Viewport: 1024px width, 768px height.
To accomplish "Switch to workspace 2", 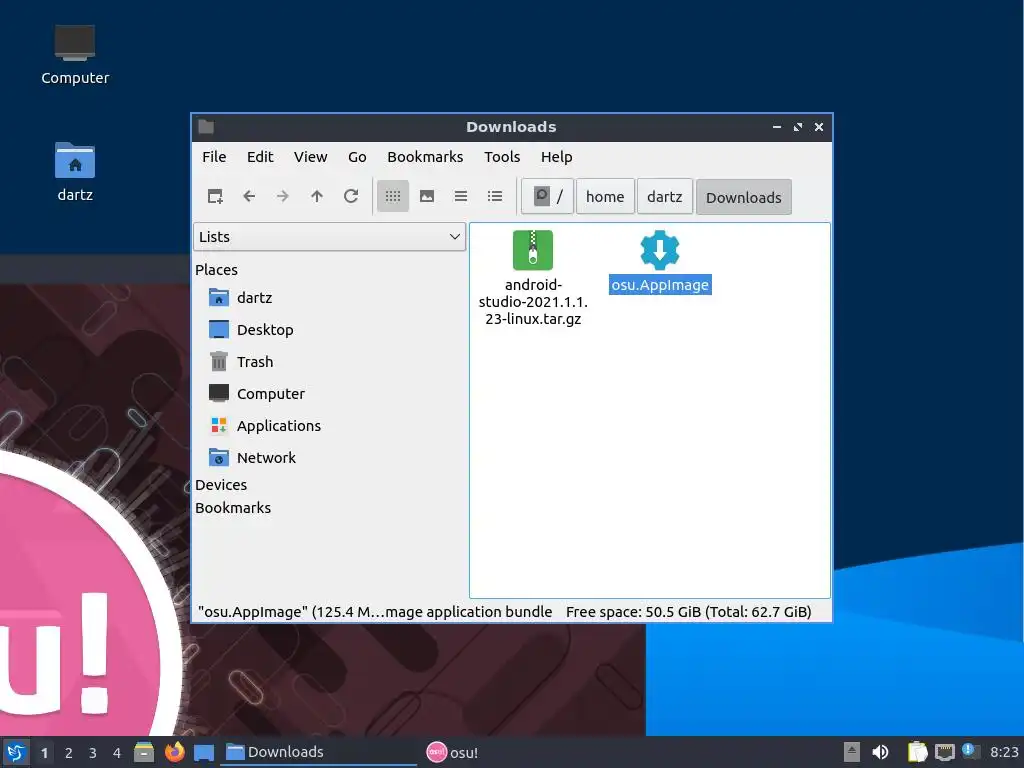I will [69, 753].
